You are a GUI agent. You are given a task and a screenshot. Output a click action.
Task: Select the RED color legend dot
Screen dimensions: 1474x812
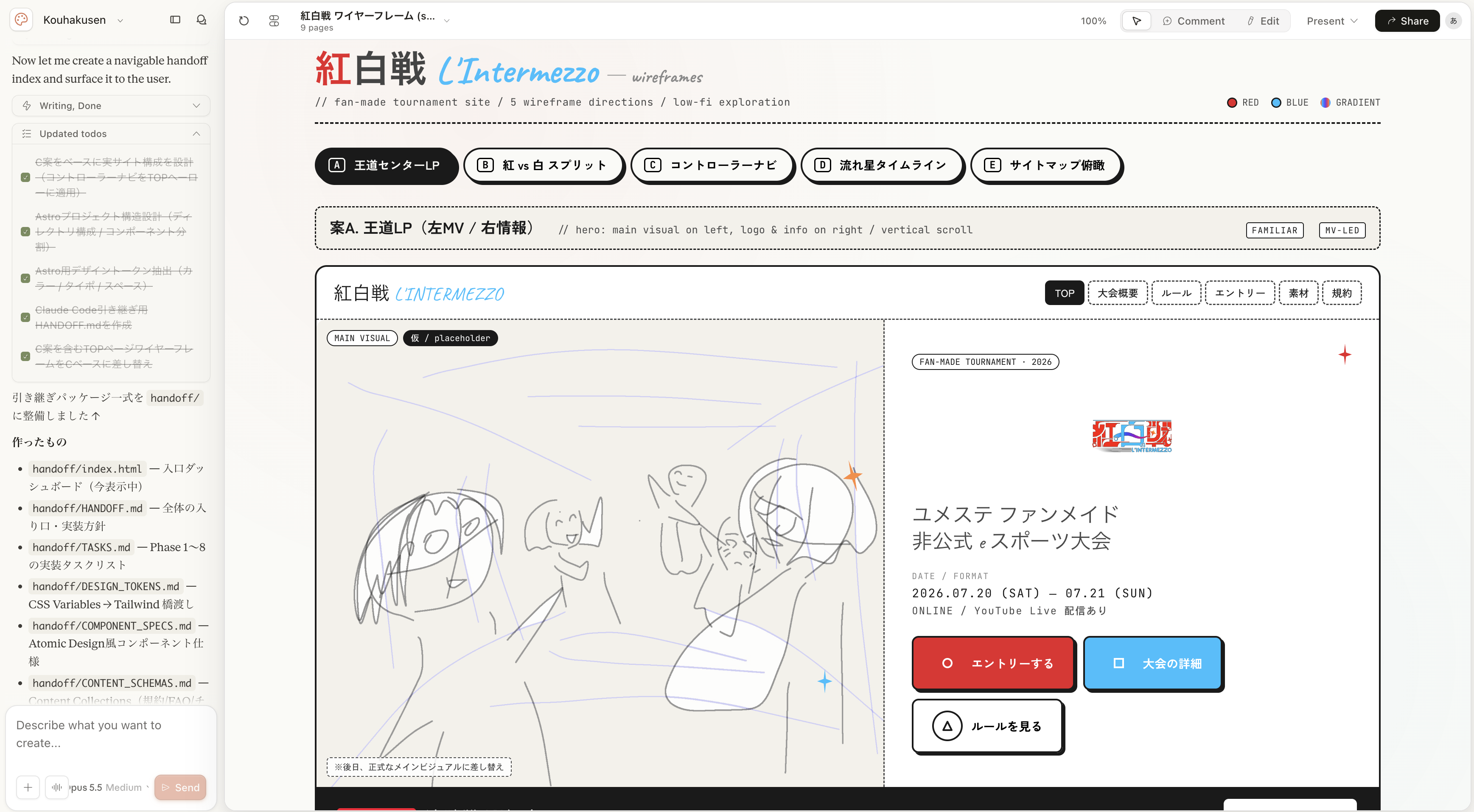pyautogui.click(x=1232, y=103)
